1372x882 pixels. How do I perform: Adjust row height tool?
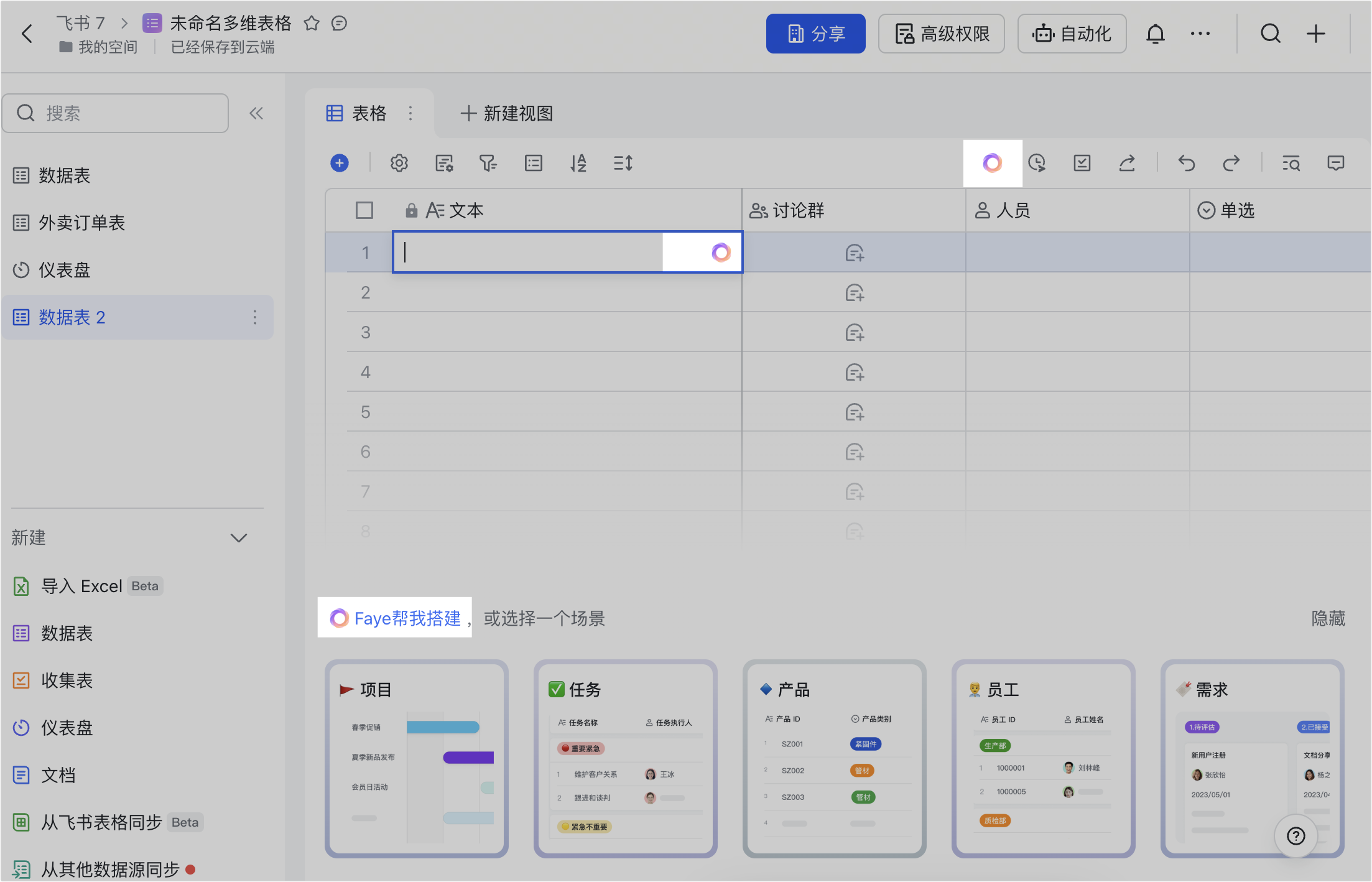click(x=623, y=163)
